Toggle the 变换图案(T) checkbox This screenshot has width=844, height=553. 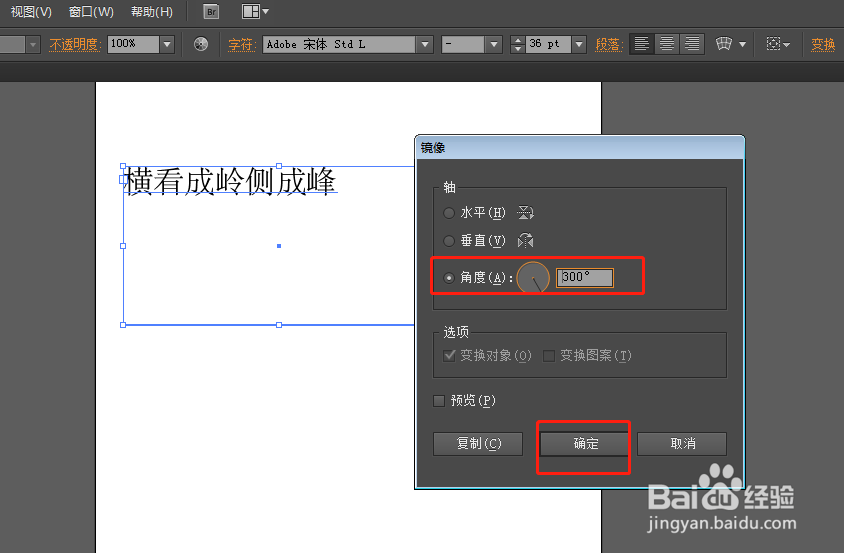pyautogui.click(x=548, y=356)
